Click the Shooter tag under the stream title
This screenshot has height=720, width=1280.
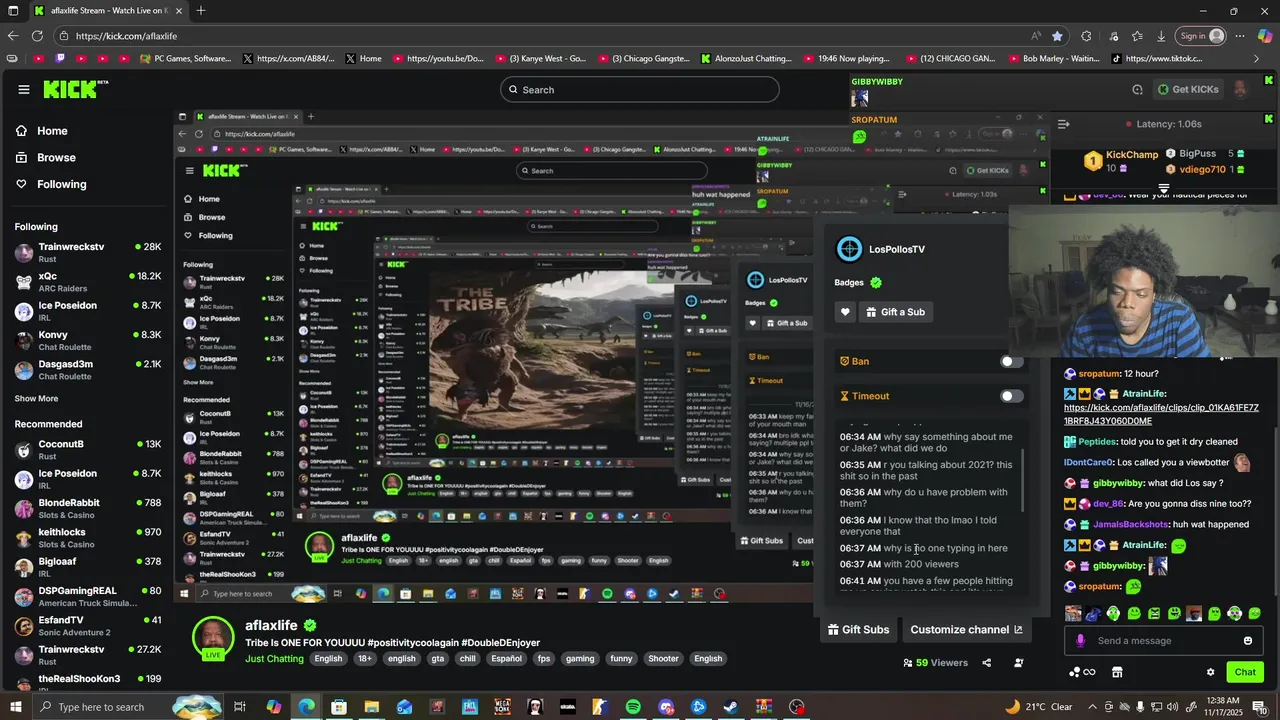(663, 659)
